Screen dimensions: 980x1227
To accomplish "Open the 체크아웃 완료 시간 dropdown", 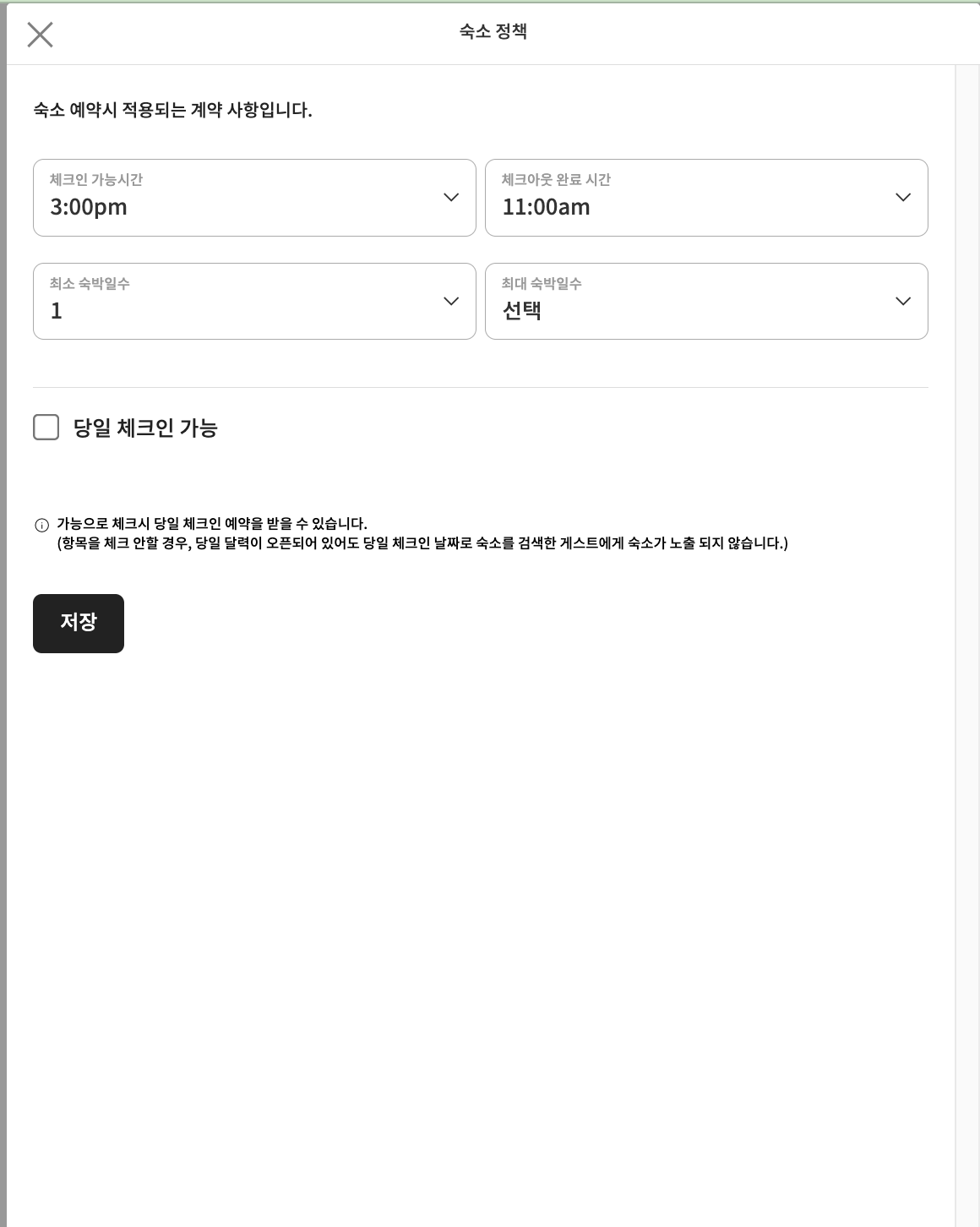I will point(705,198).
